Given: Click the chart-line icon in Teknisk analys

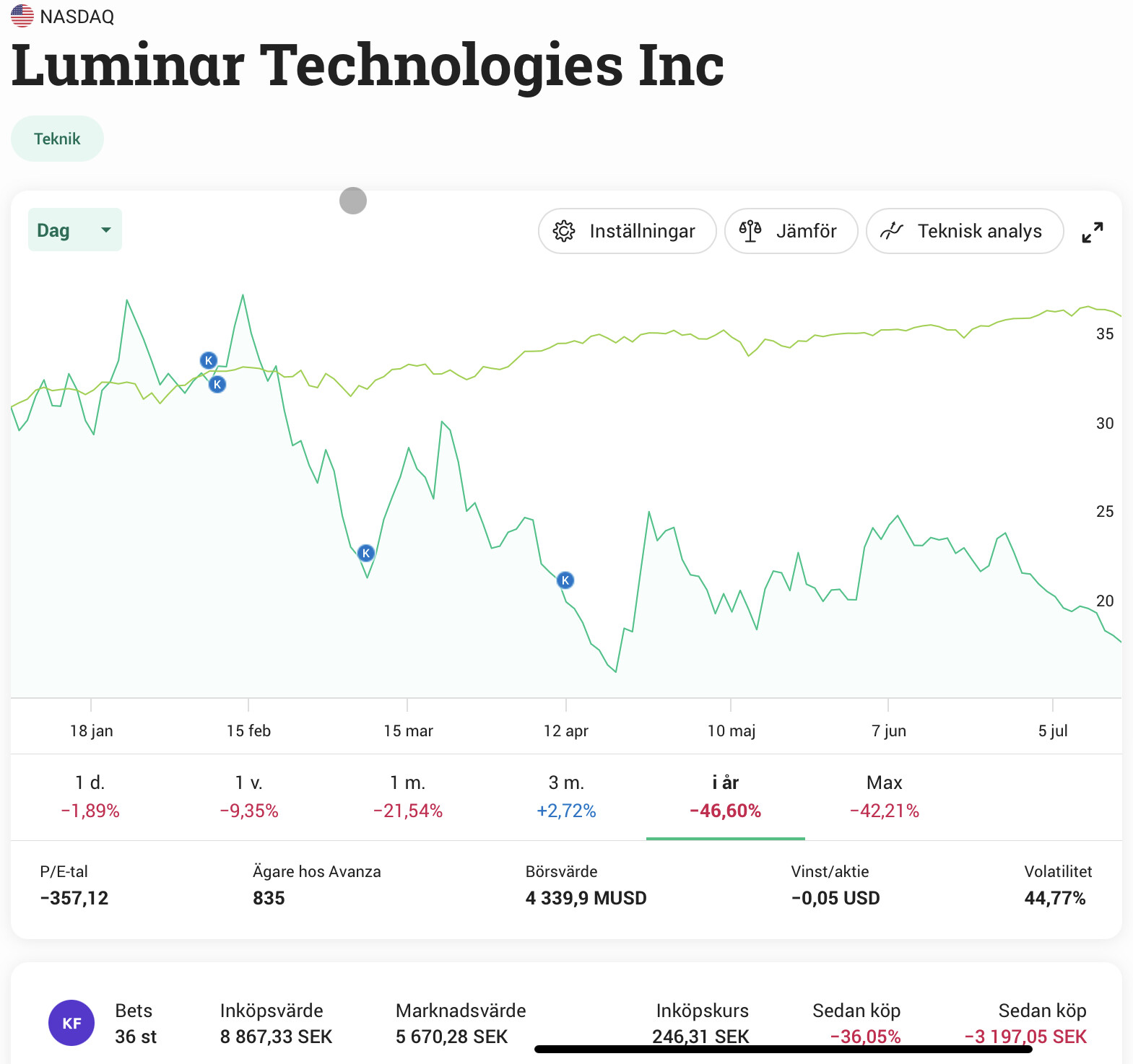Looking at the screenshot, I should click(892, 231).
